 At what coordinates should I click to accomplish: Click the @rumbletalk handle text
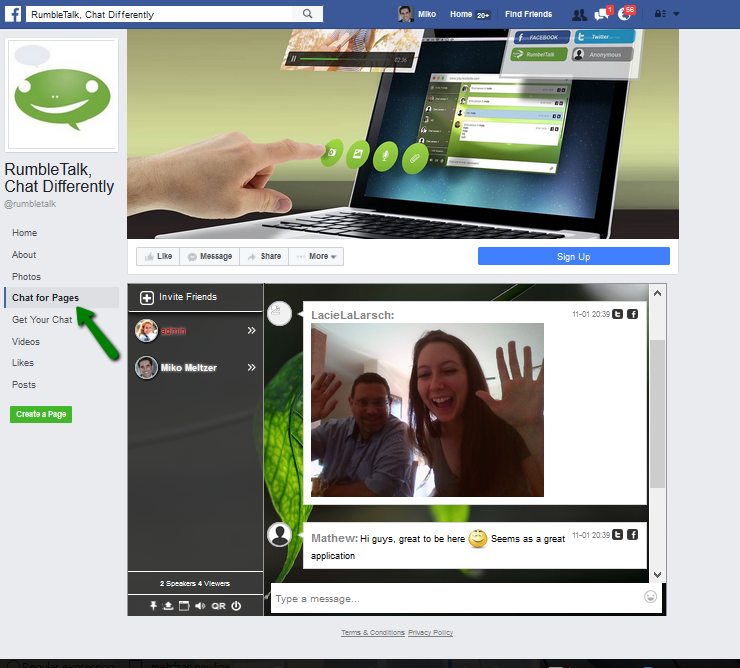coord(30,204)
